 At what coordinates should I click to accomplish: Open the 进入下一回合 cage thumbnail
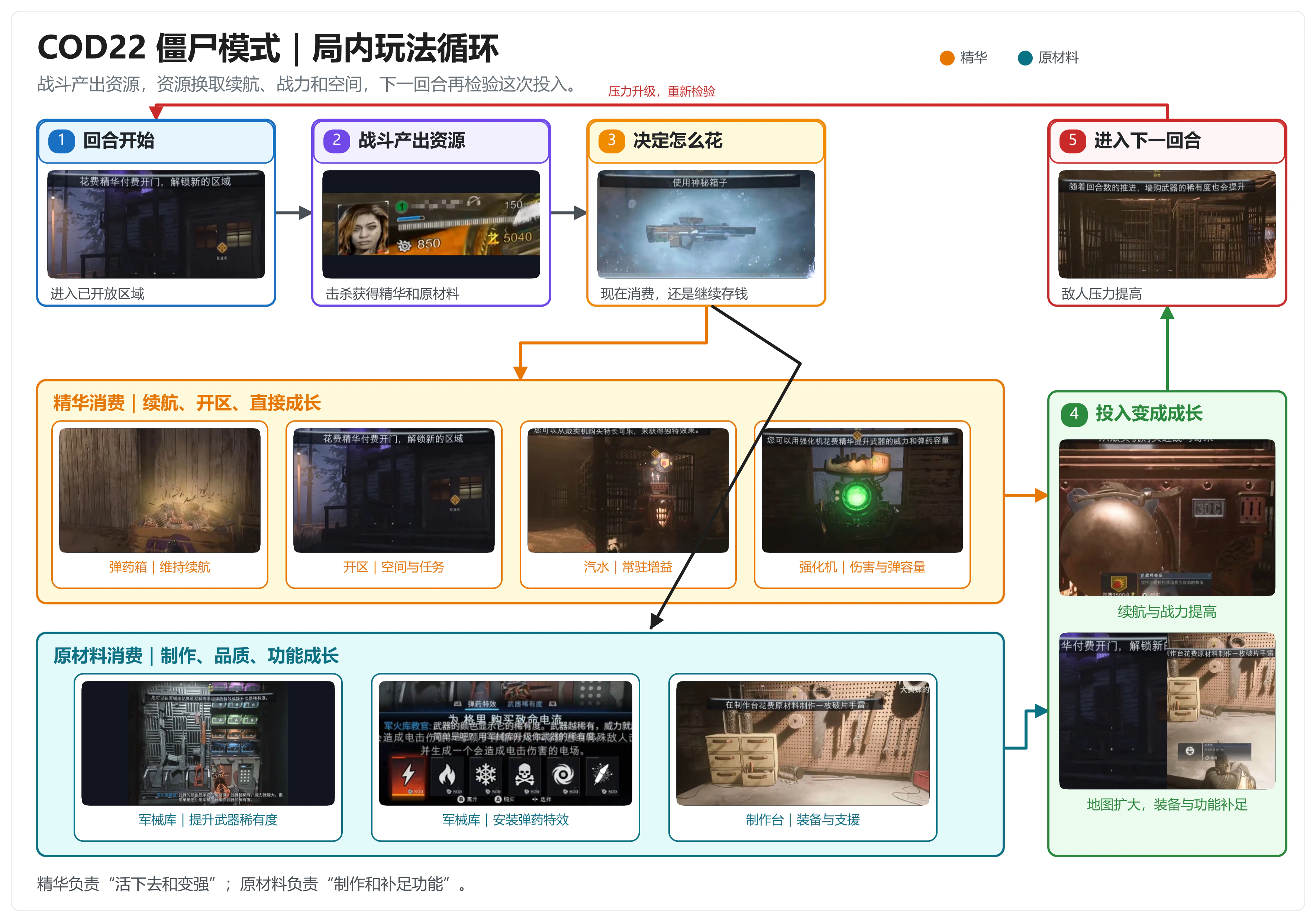point(1167,224)
